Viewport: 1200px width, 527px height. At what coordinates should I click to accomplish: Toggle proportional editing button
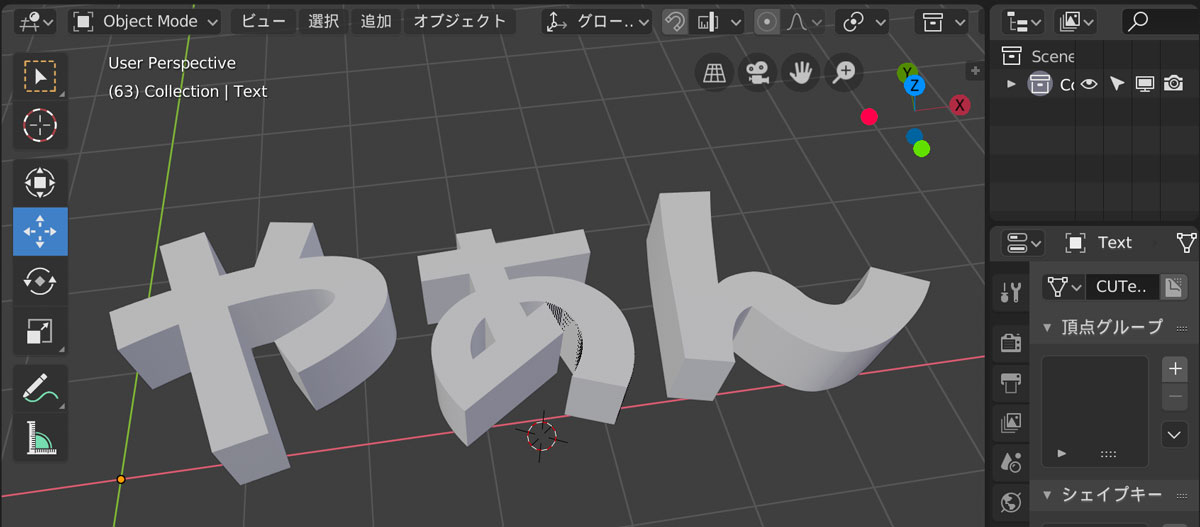(x=767, y=21)
